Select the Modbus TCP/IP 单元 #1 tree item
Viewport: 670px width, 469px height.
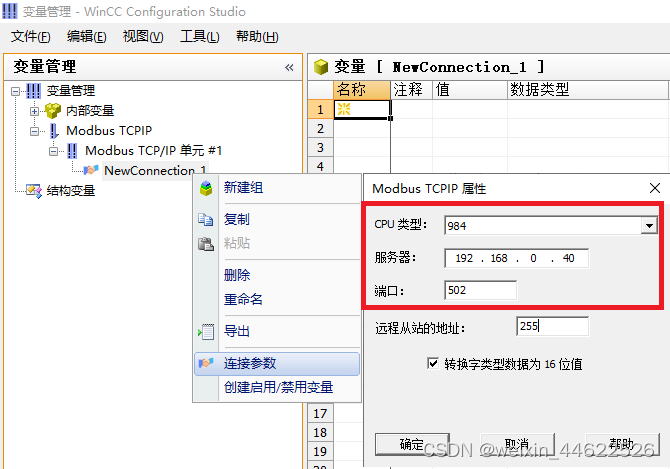tap(153, 150)
